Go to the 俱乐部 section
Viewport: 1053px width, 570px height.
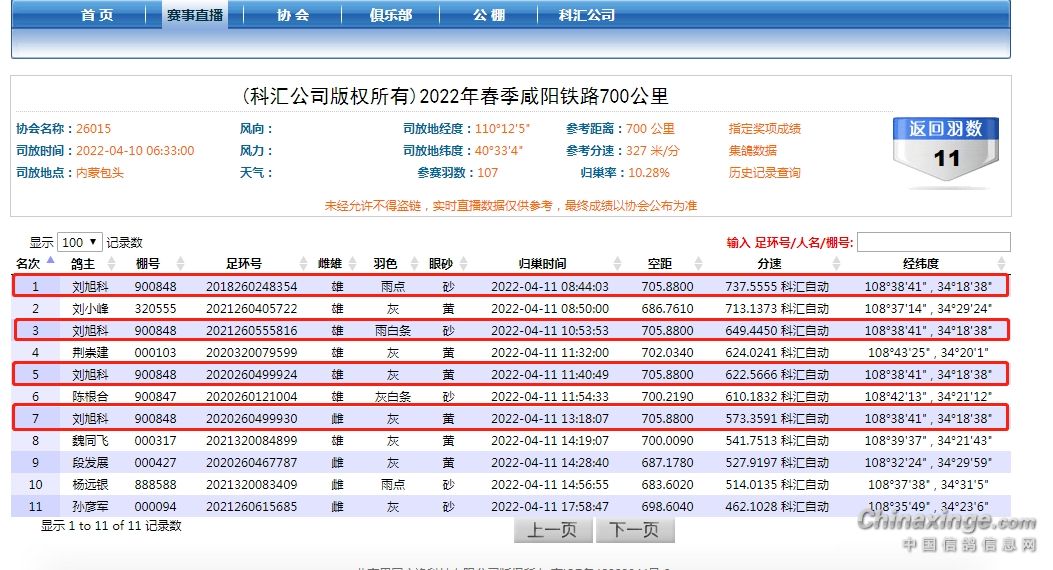tap(390, 15)
